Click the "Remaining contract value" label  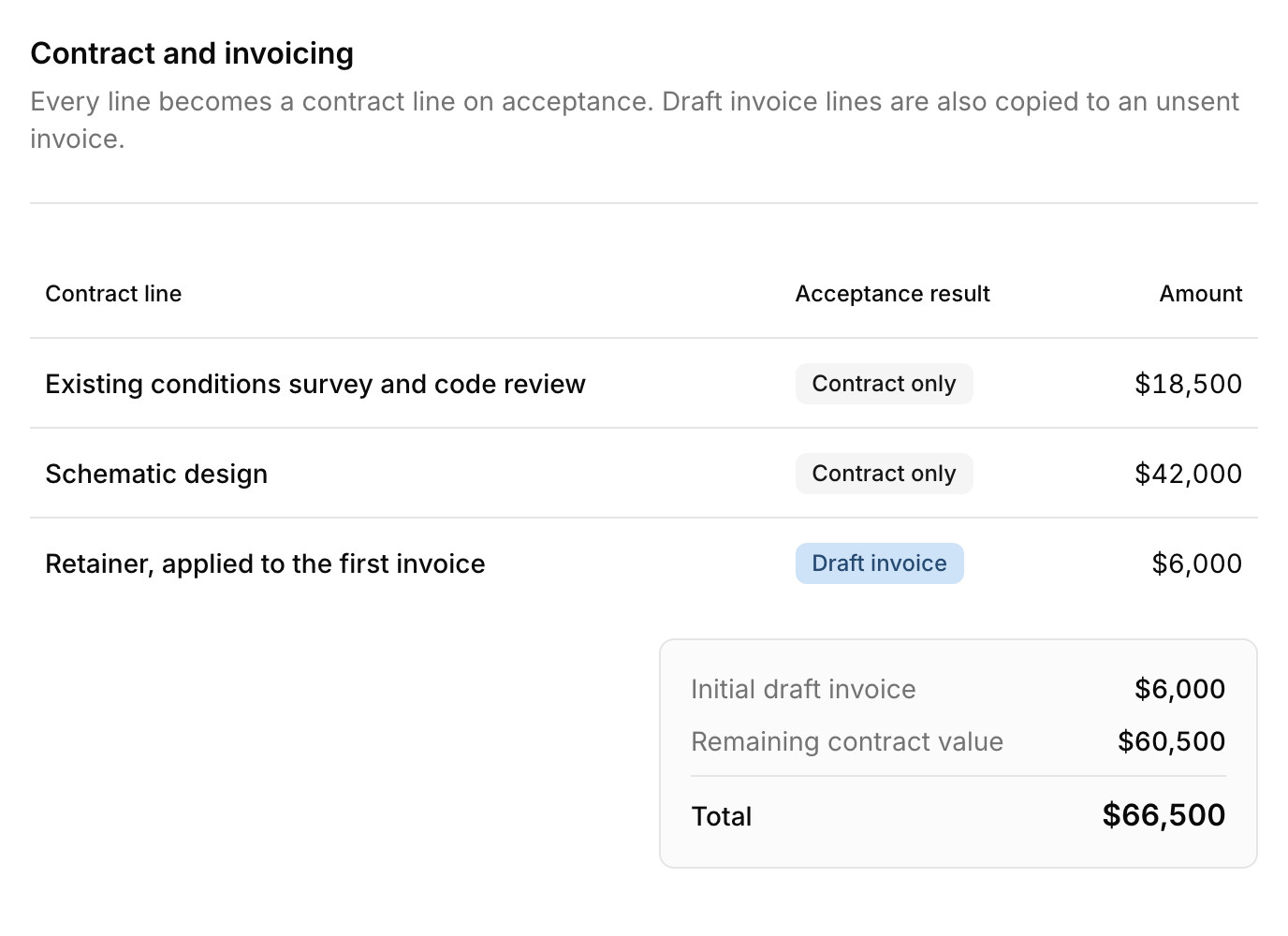tap(846, 741)
